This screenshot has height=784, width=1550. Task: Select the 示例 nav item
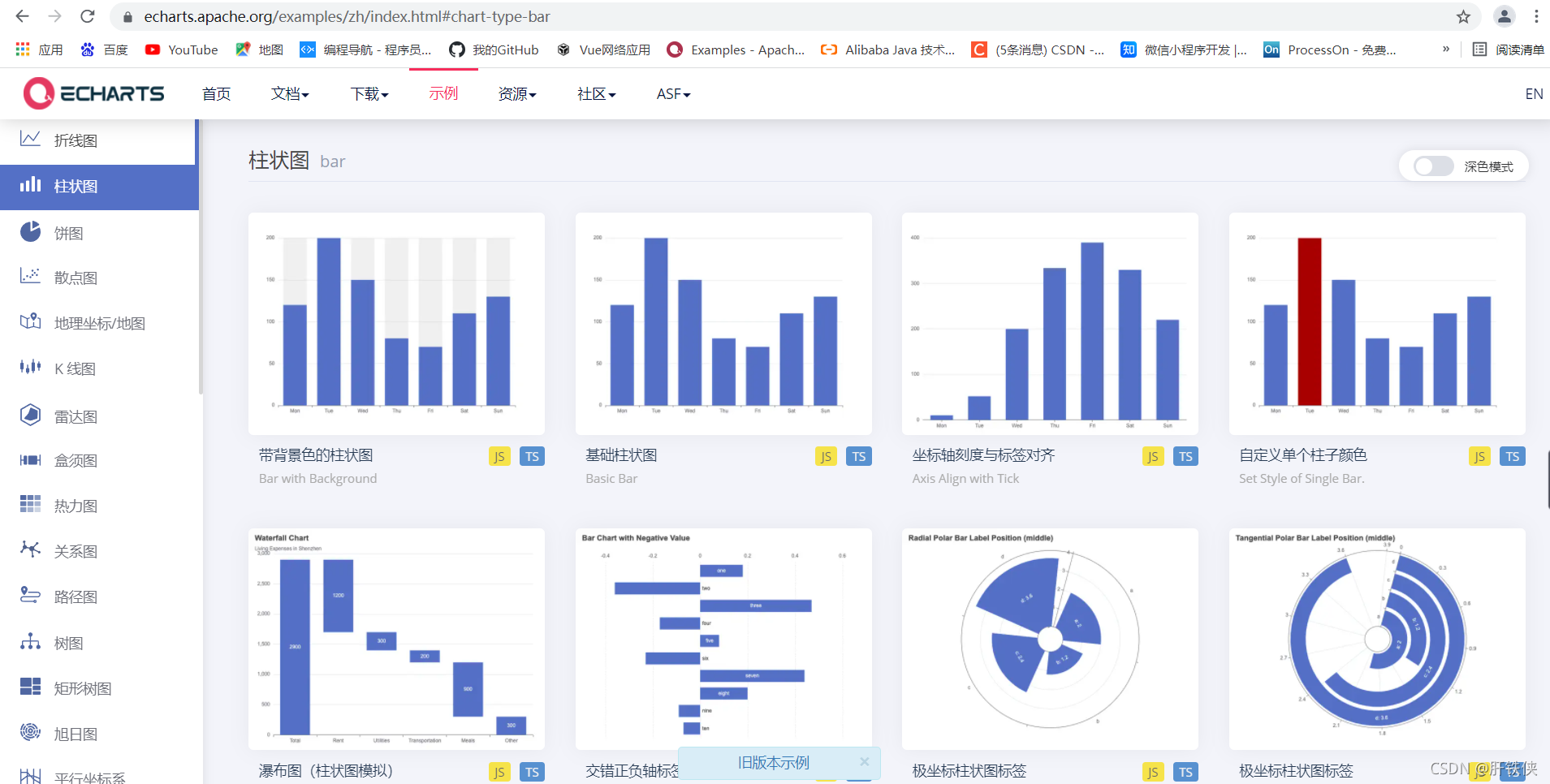[444, 94]
